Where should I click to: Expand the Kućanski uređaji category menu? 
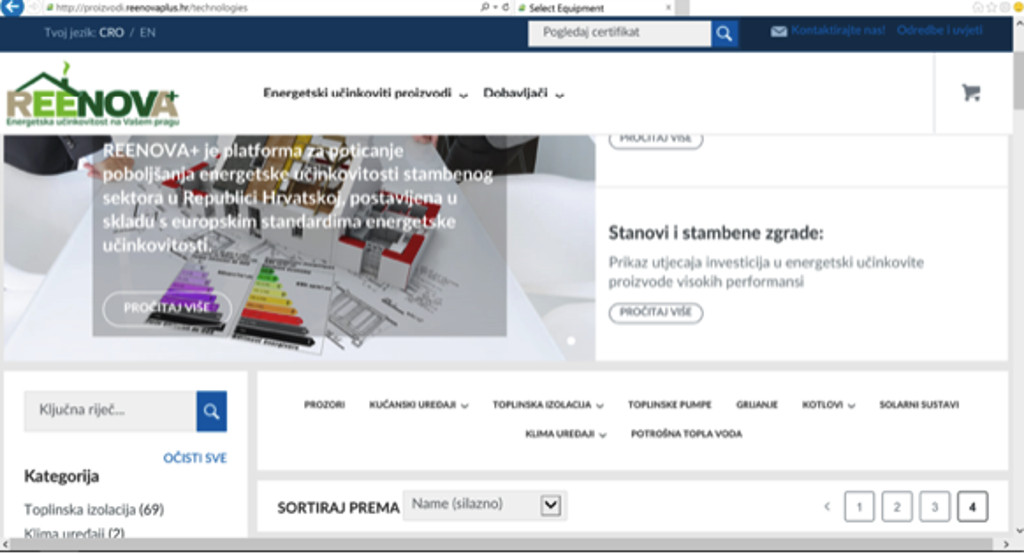(x=417, y=405)
